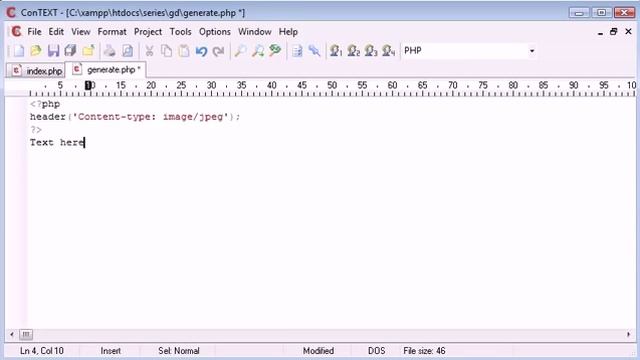This screenshot has width=640, height=360.
Task: Minimize the inner document window
Action: [x=600, y=32]
